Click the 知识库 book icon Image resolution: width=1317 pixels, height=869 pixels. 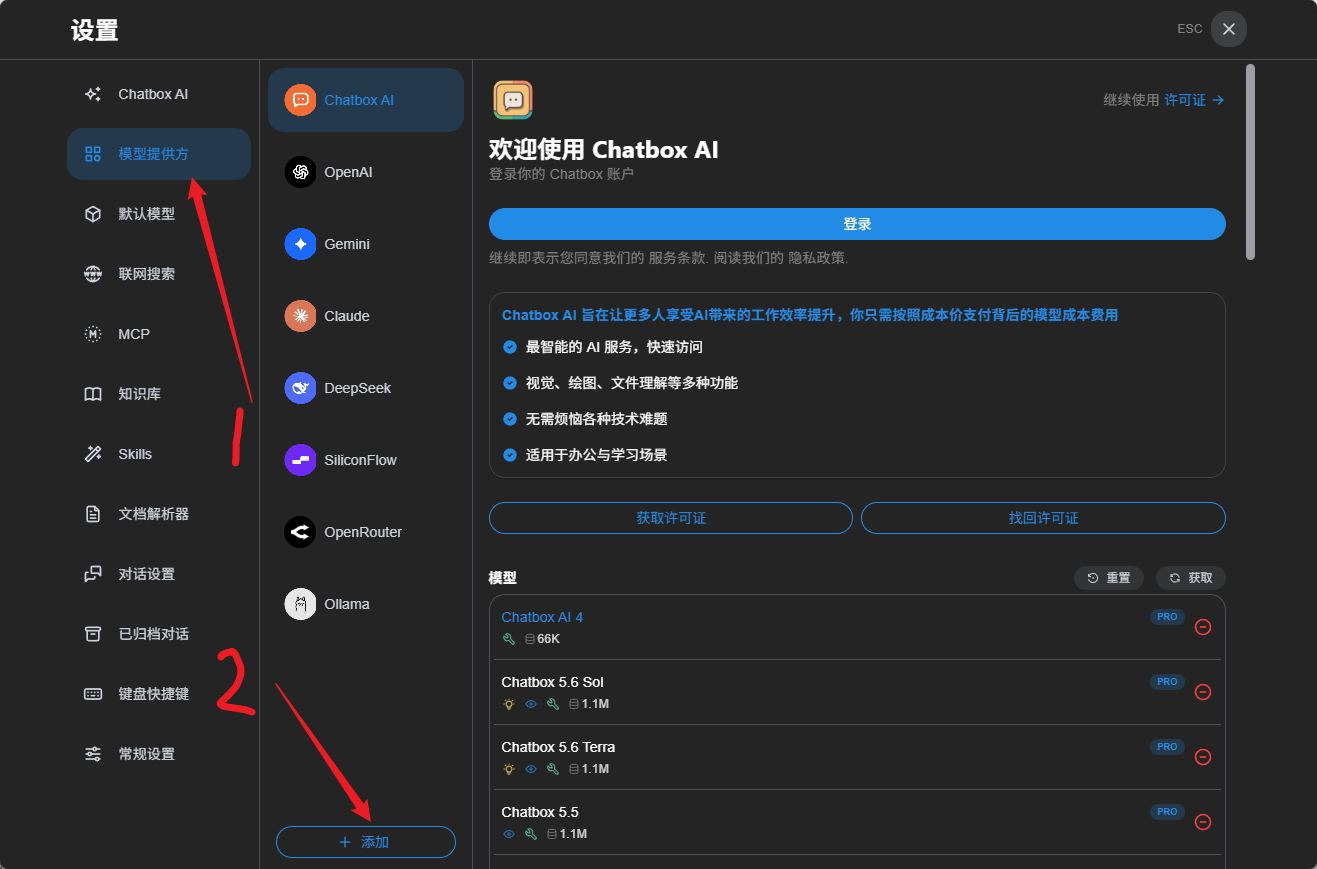(x=93, y=394)
